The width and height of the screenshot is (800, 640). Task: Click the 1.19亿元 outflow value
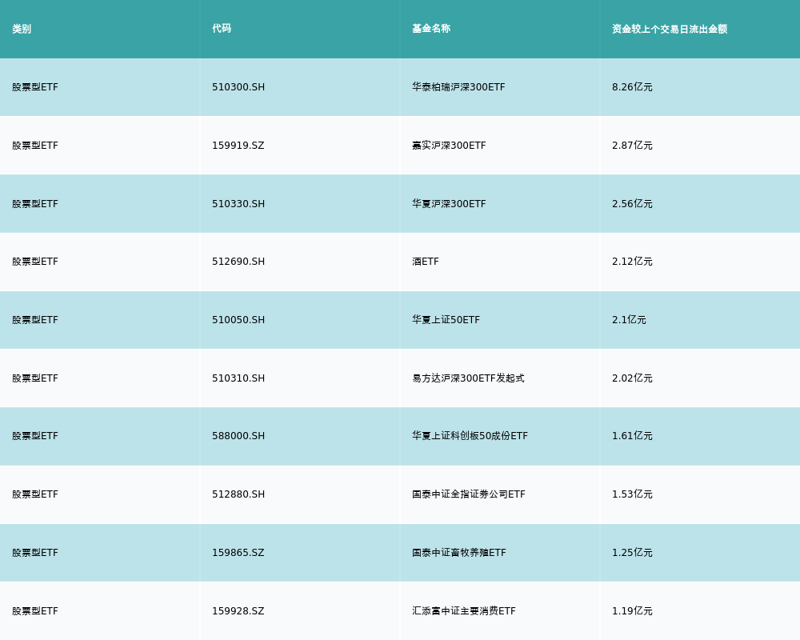(632, 611)
